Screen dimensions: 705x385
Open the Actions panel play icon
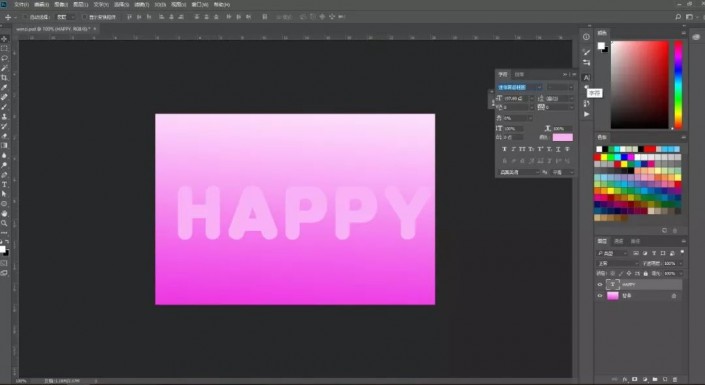tap(586, 114)
